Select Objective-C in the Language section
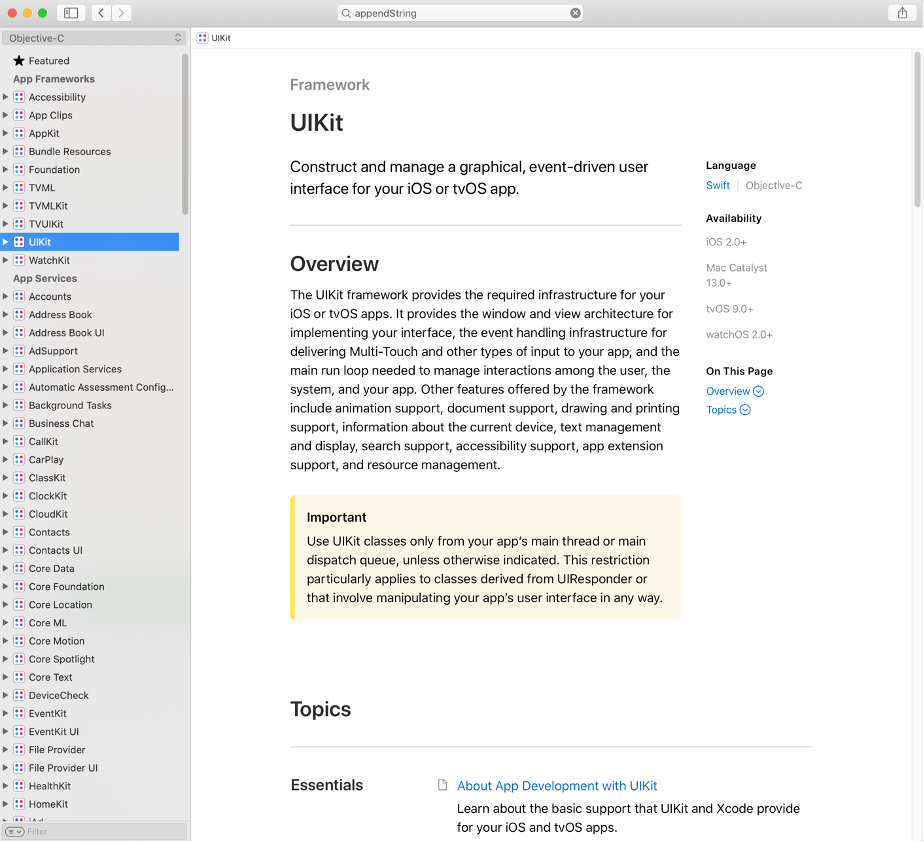924x842 pixels. pos(774,185)
